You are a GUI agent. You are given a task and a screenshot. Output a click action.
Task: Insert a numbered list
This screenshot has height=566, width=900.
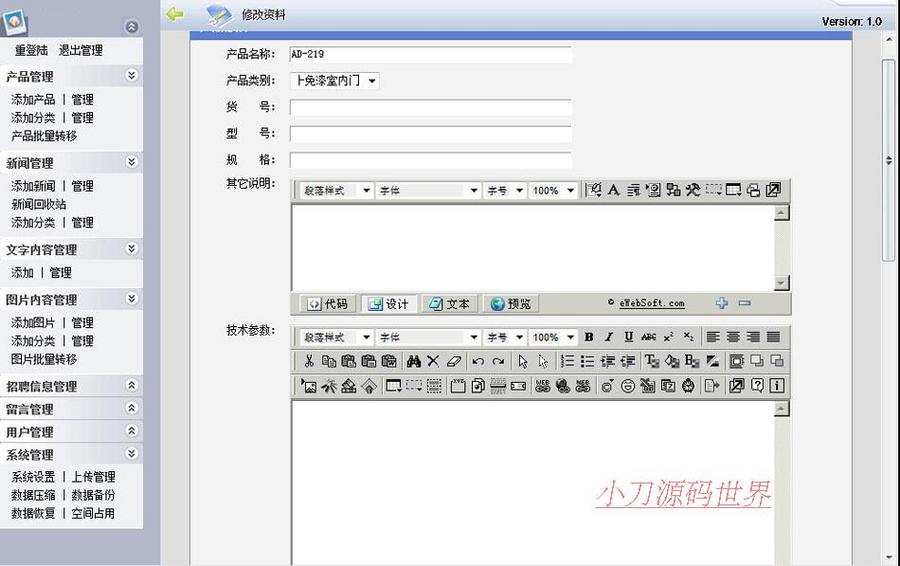pos(567,361)
